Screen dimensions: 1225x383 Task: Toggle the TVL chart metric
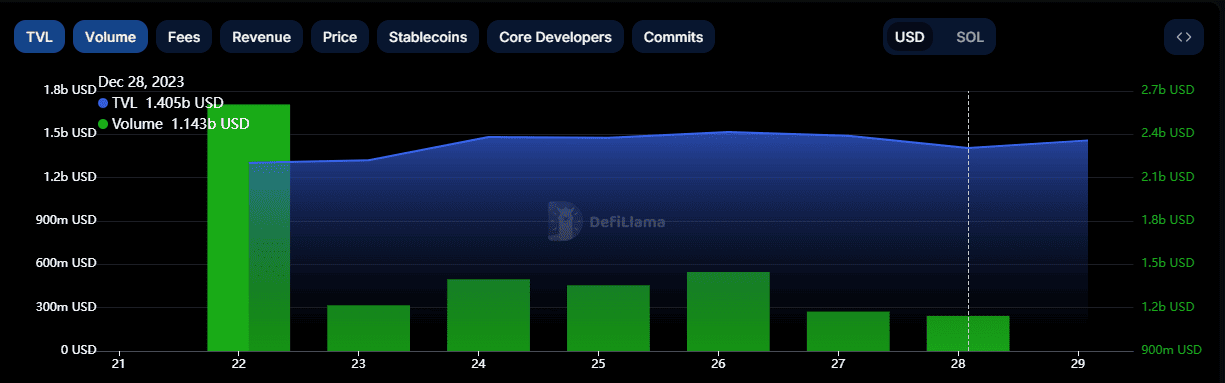pos(39,37)
